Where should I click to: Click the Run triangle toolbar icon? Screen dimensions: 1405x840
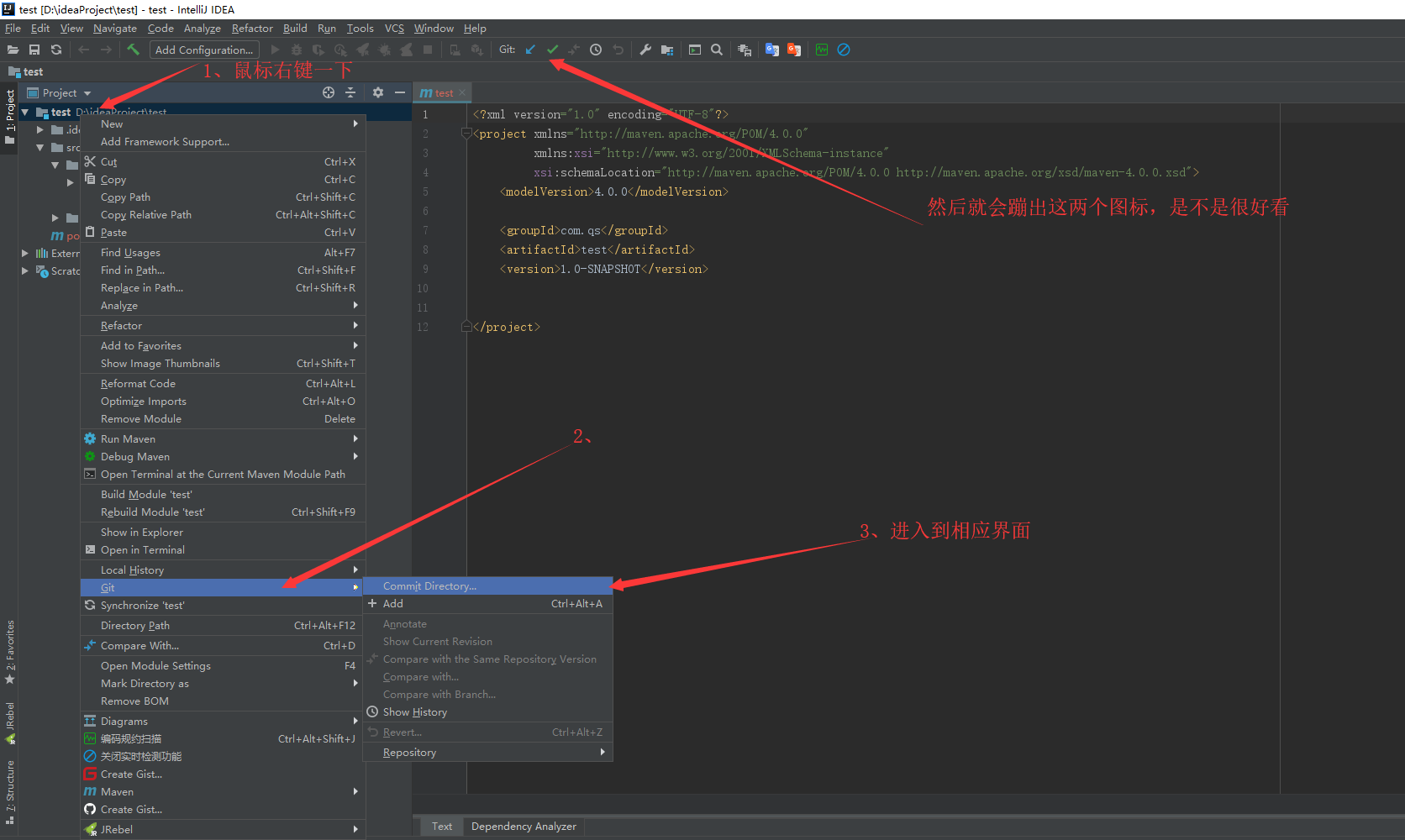(x=275, y=50)
